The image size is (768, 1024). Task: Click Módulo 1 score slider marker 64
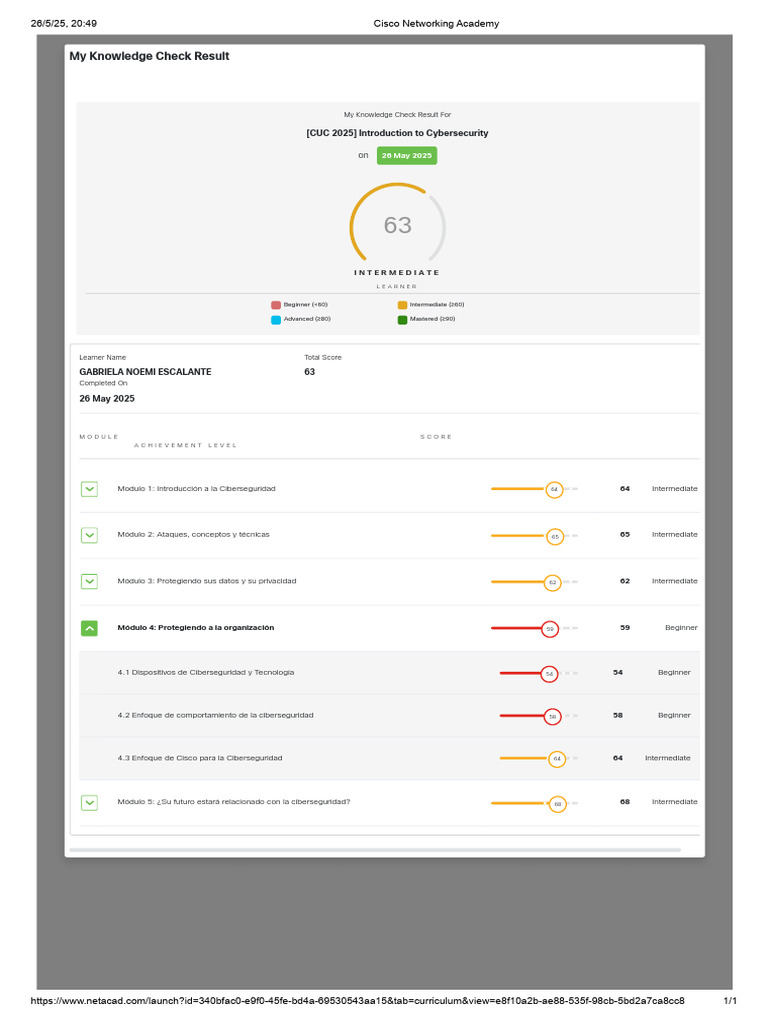(x=554, y=489)
